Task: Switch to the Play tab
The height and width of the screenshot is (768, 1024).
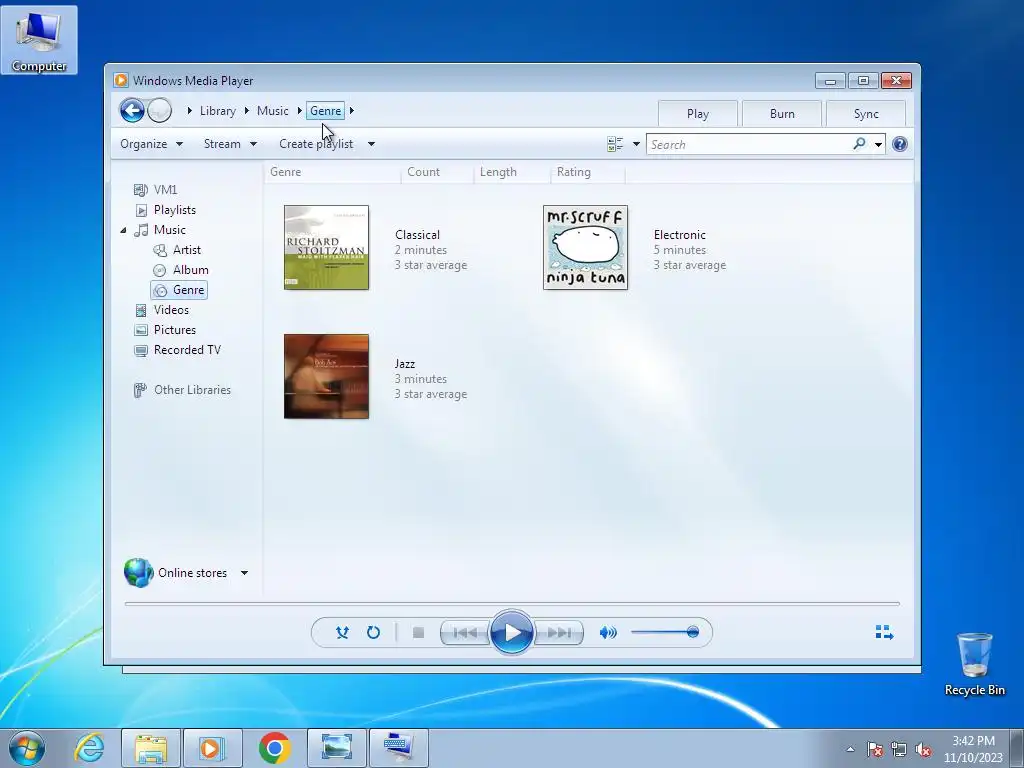Action: click(x=697, y=114)
